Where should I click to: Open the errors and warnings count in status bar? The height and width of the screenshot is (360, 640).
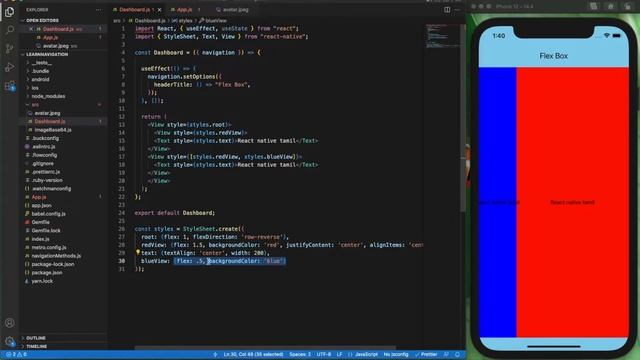(x=16, y=354)
